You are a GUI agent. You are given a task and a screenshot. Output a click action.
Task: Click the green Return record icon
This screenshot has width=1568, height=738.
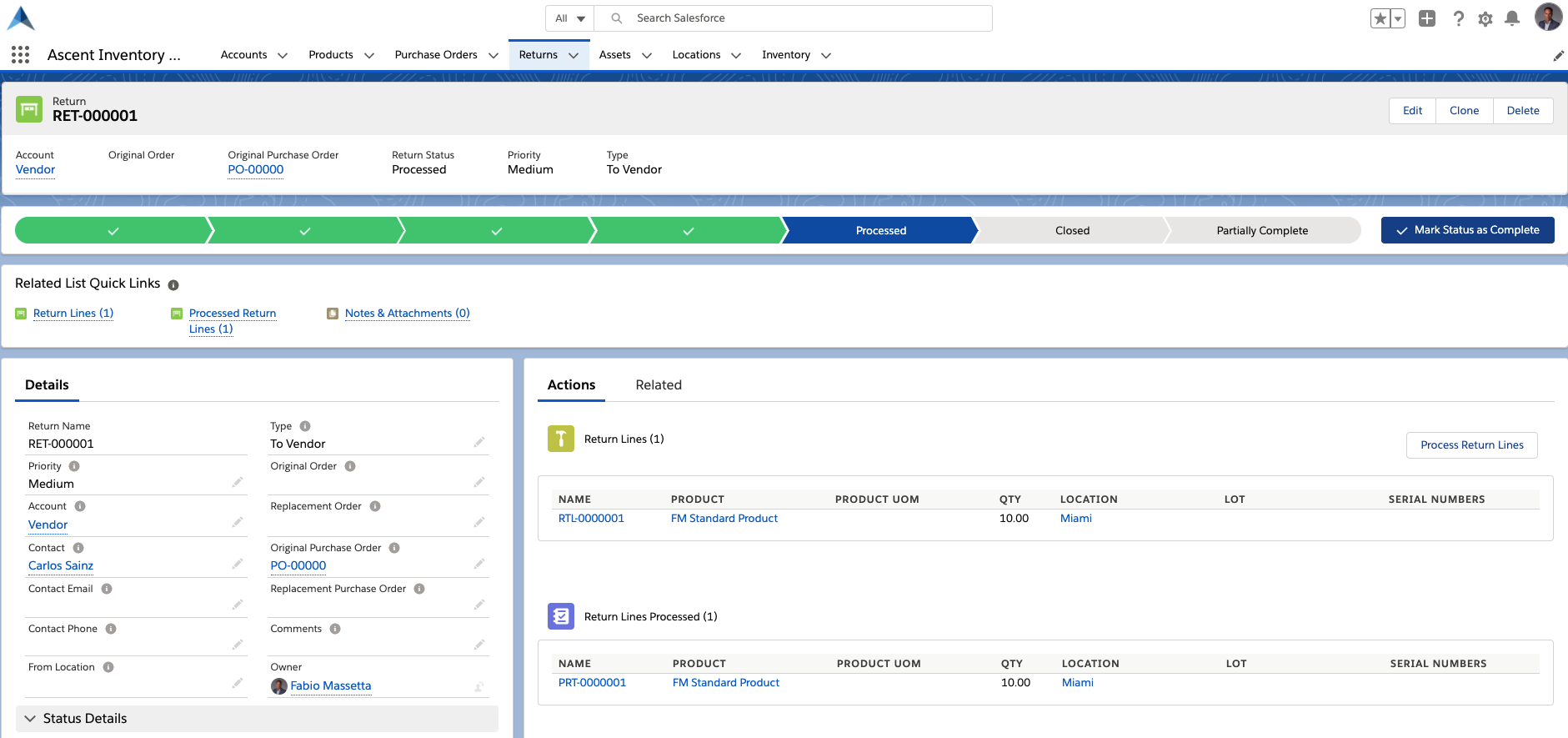tap(29, 109)
